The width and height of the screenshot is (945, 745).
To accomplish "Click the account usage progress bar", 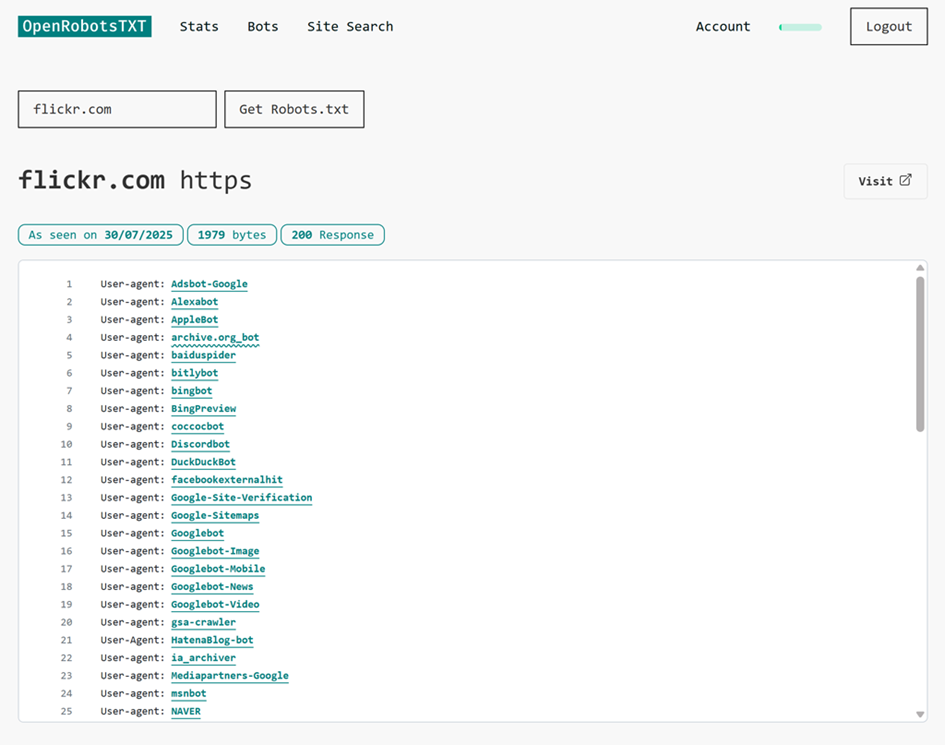I will click(800, 27).
